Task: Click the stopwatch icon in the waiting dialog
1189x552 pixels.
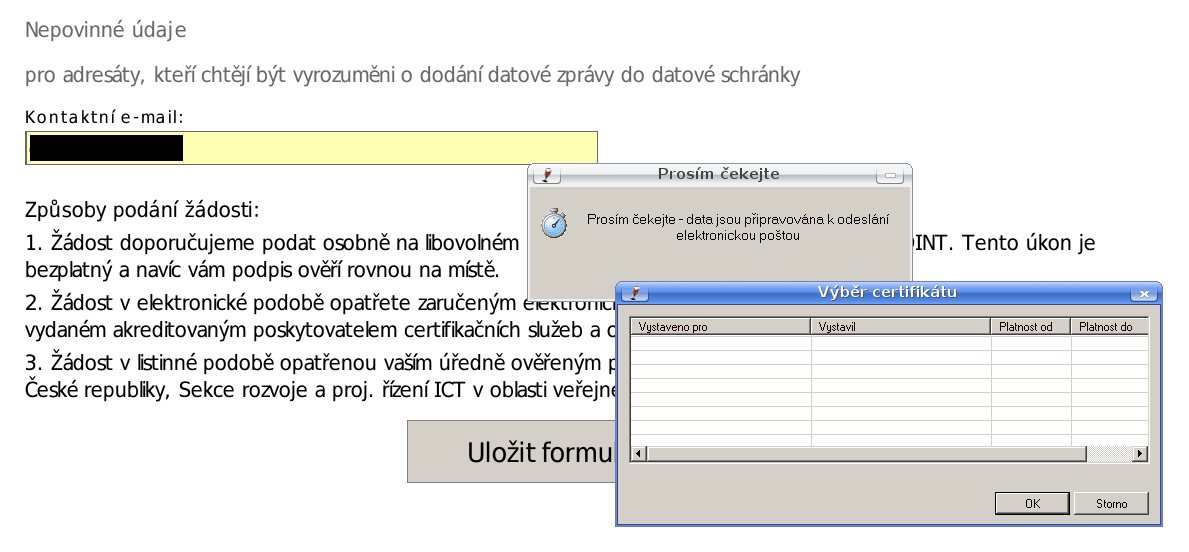Action: (x=554, y=224)
